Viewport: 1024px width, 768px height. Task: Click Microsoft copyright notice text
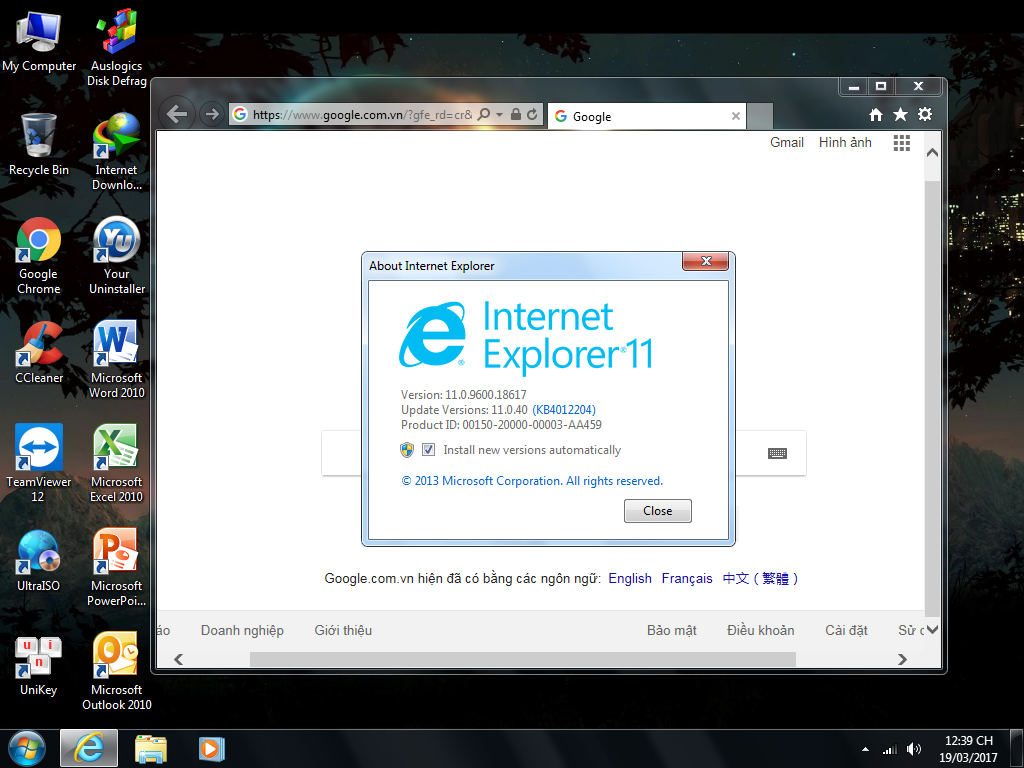click(x=532, y=481)
